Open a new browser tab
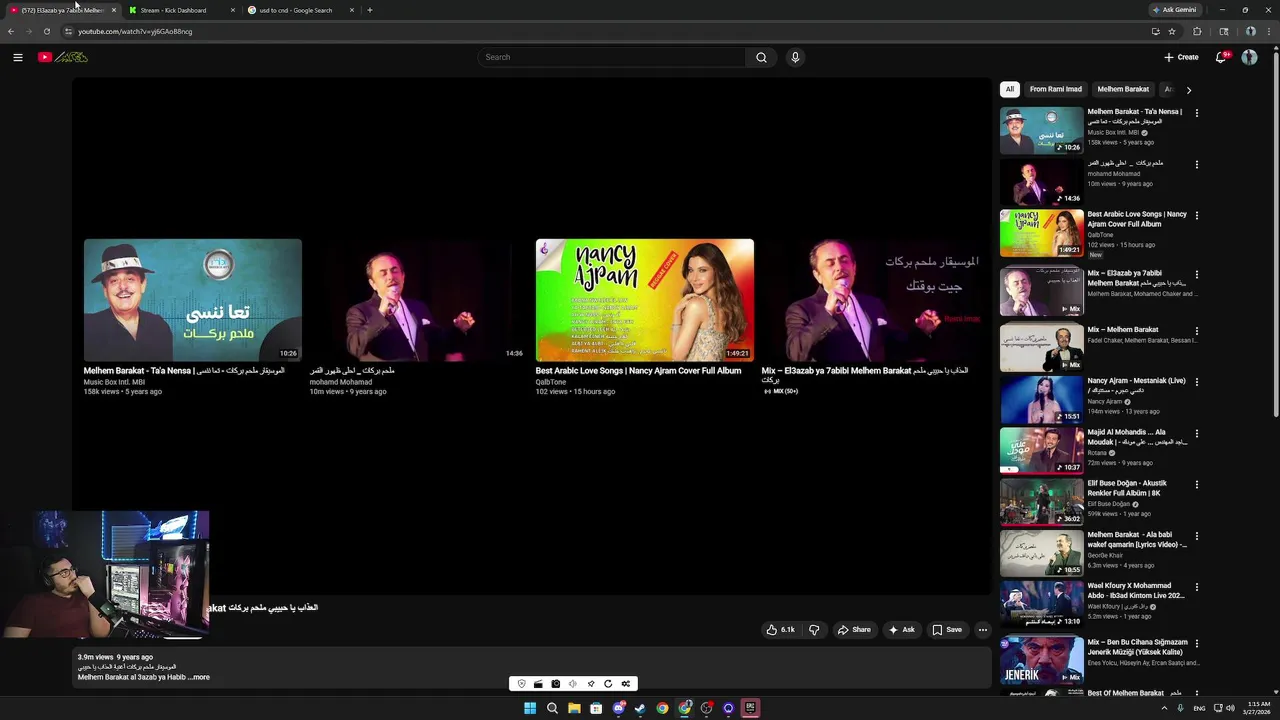The height and width of the screenshot is (720, 1280). click(x=370, y=10)
